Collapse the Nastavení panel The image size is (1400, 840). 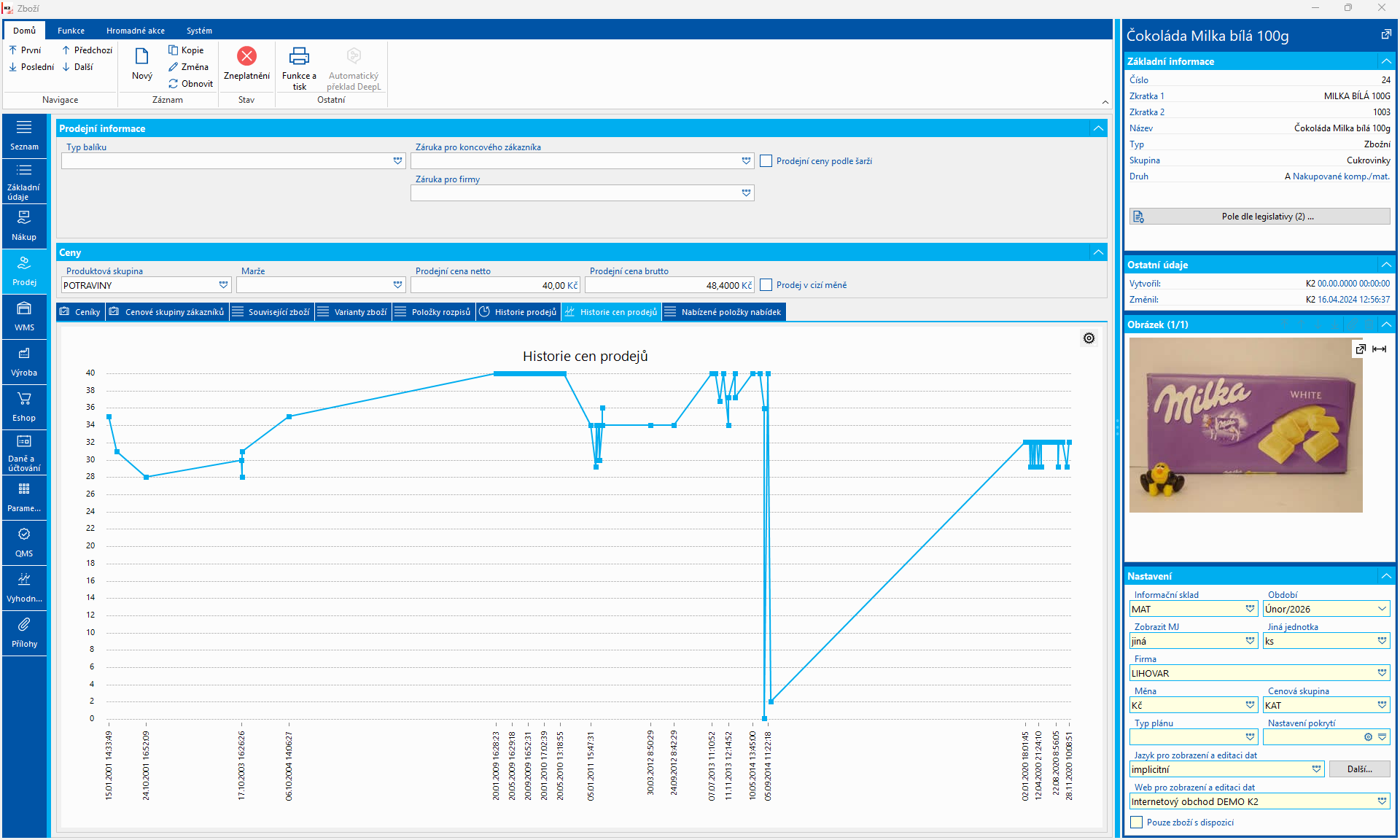click(x=1386, y=576)
